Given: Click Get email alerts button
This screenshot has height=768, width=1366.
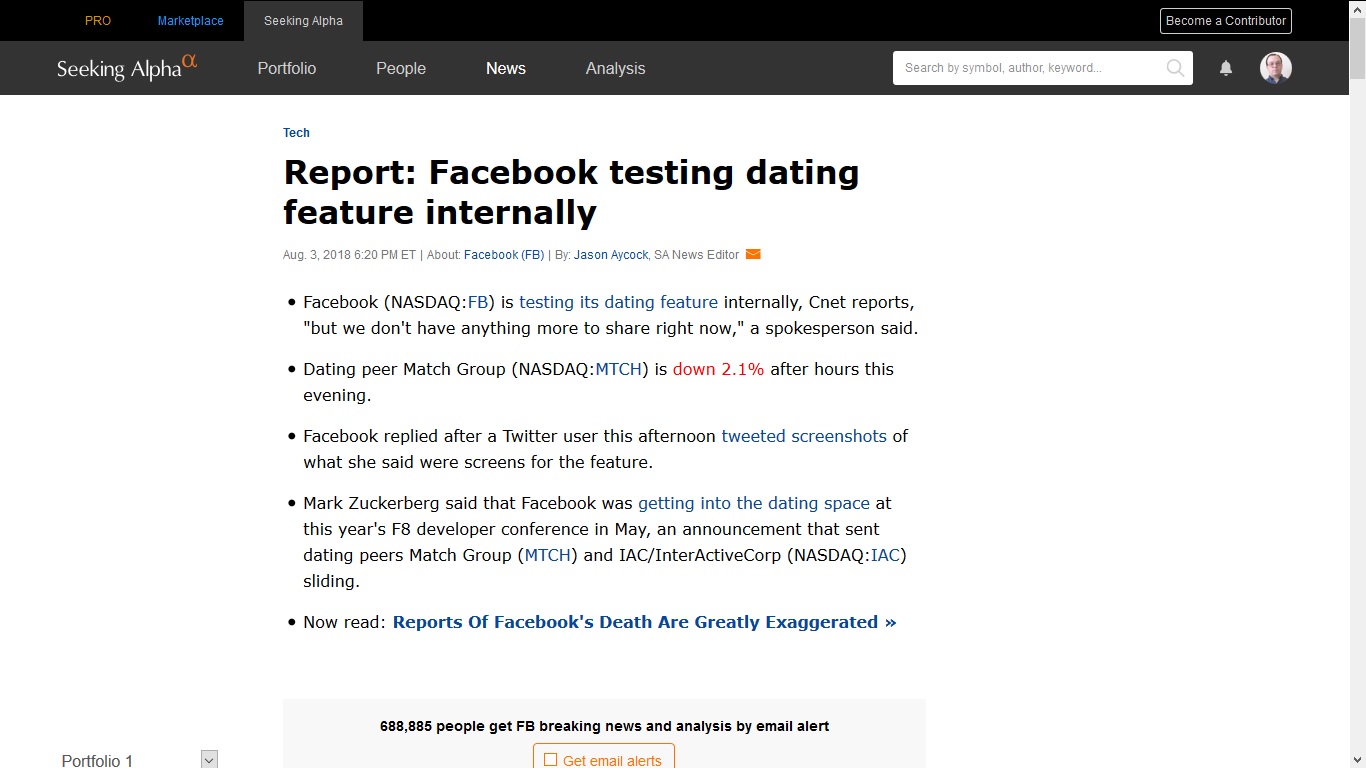Looking at the screenshot, I should tap(604, 757).
